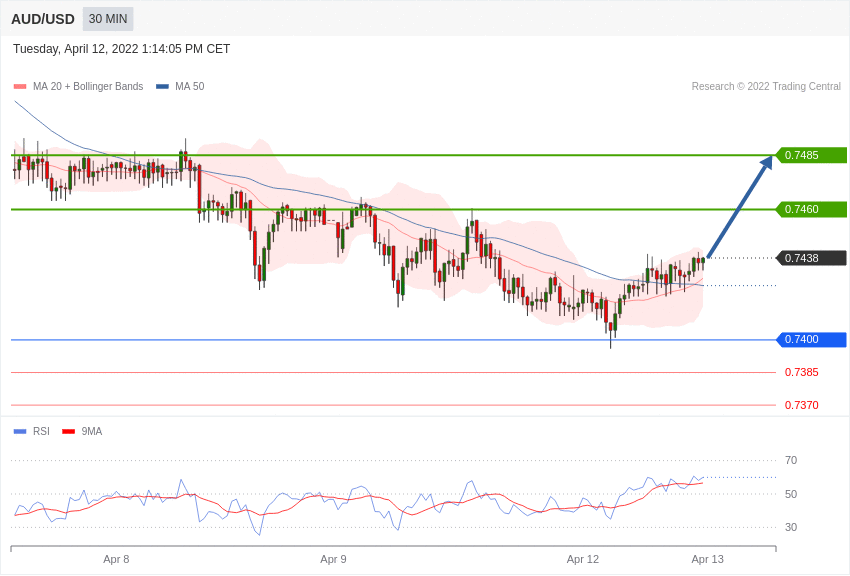
Task: Select the MA 20 + Bollinger Bands legend label
Action: point(88,86)
